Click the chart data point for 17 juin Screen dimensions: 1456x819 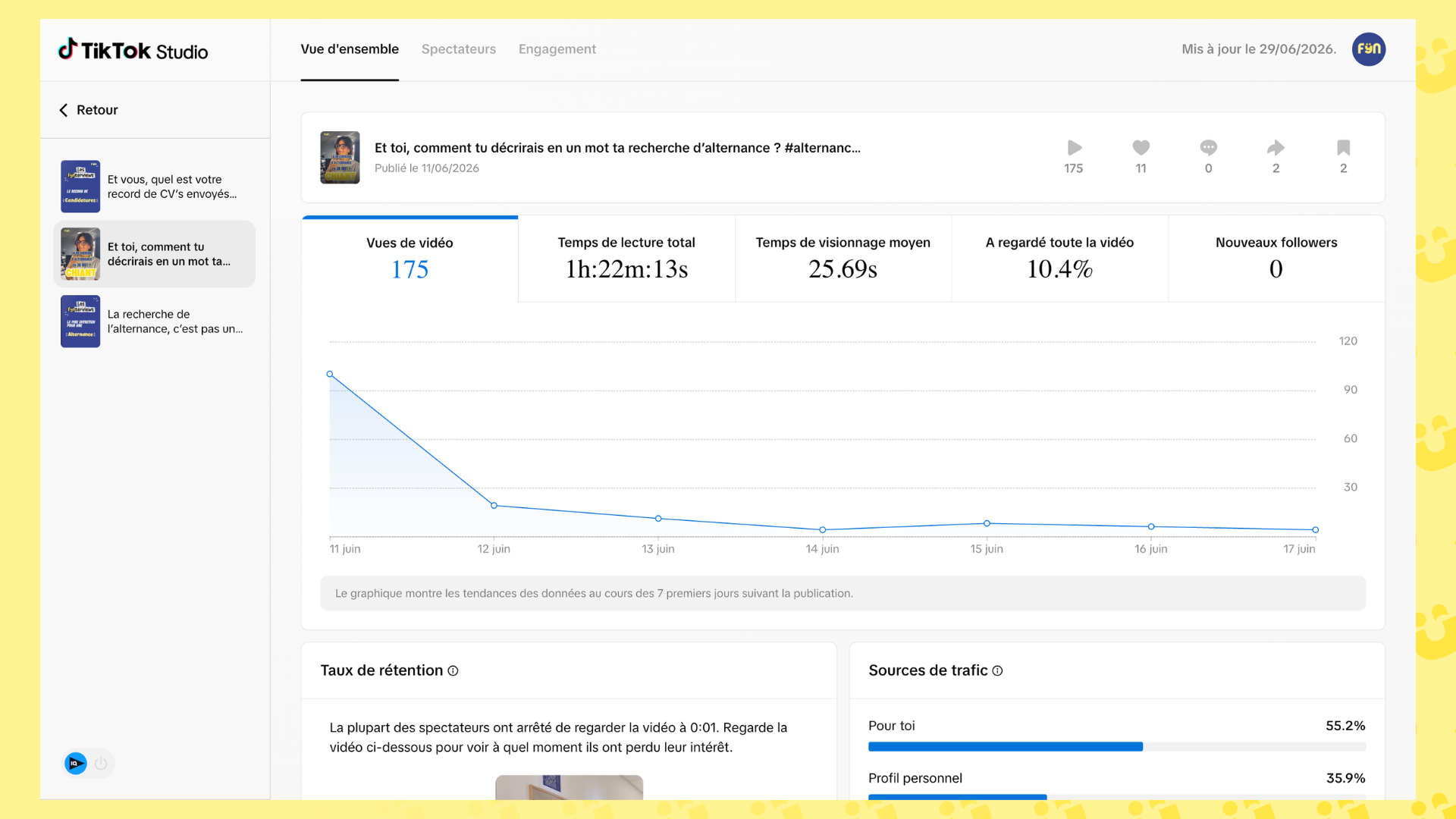[x=1315, y=530]
